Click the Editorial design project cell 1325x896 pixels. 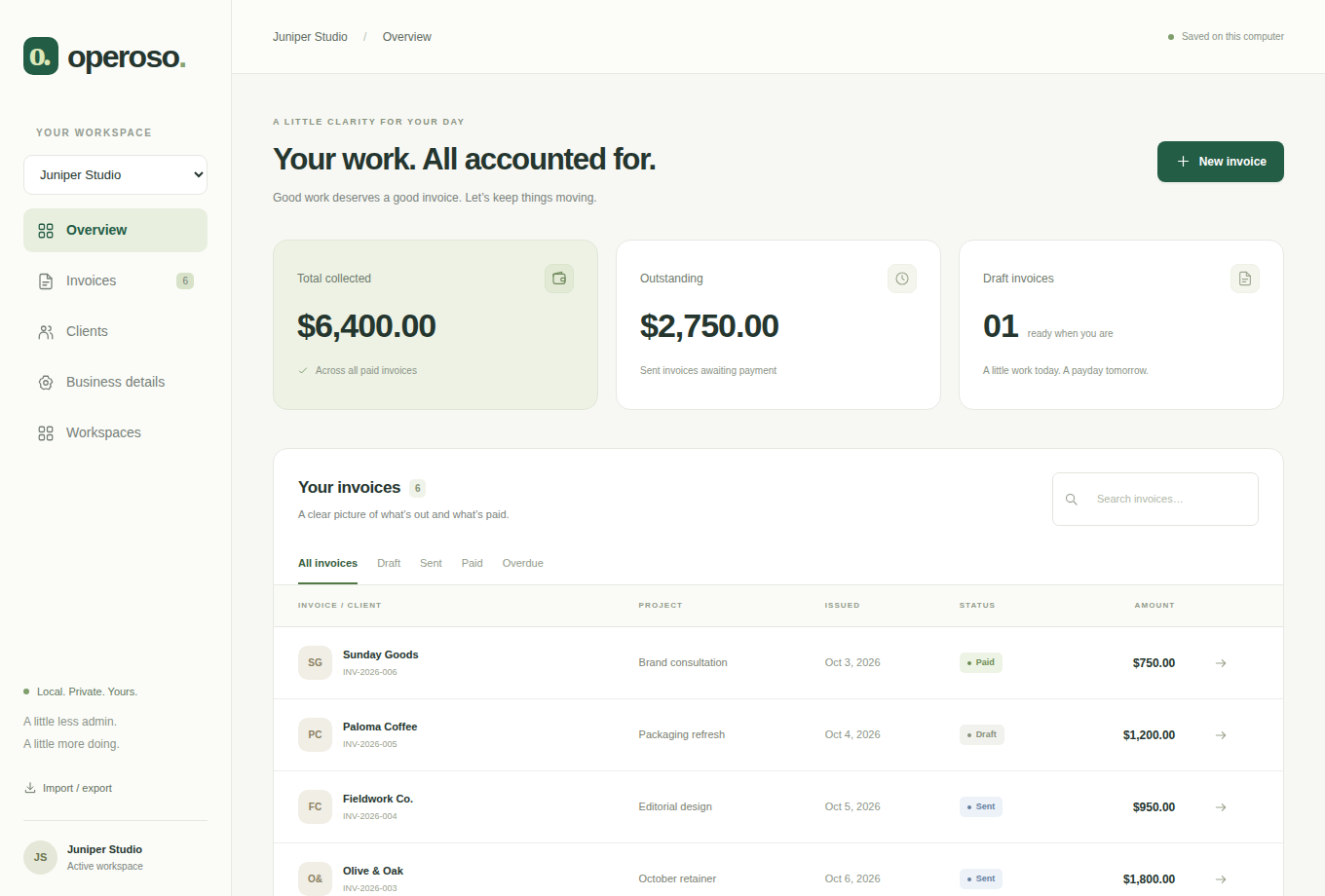coord(675,806)
